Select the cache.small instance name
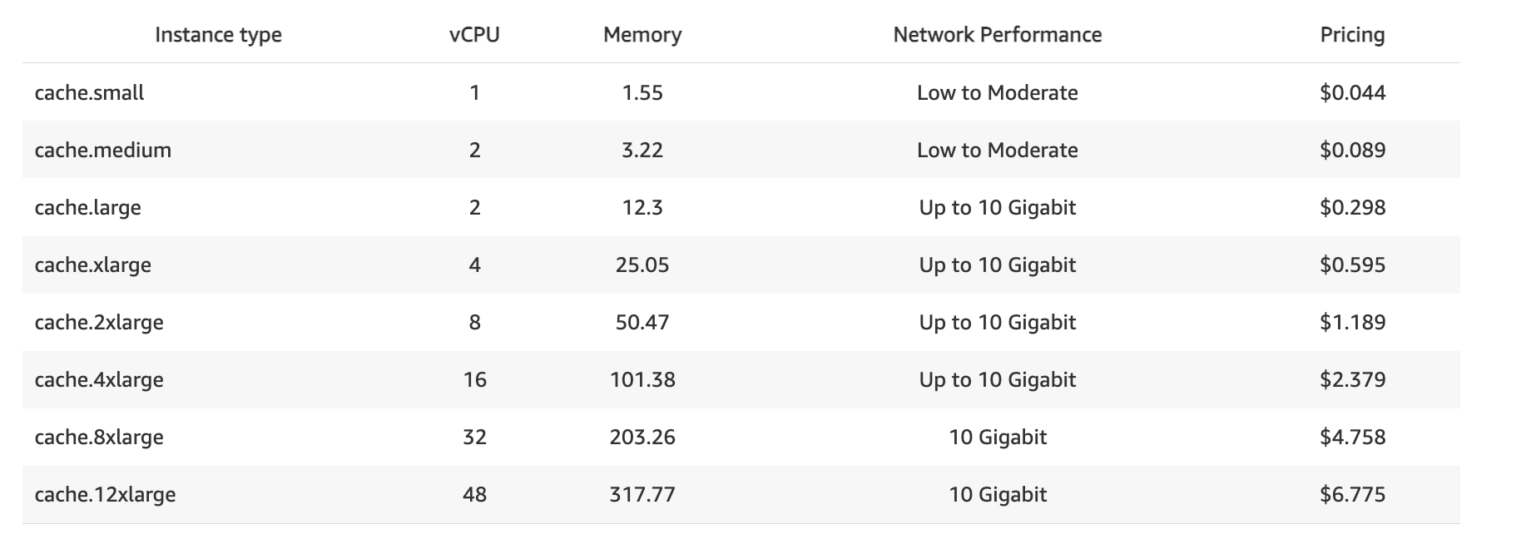This screenshot has width=1536, height=554. [89, 93]
